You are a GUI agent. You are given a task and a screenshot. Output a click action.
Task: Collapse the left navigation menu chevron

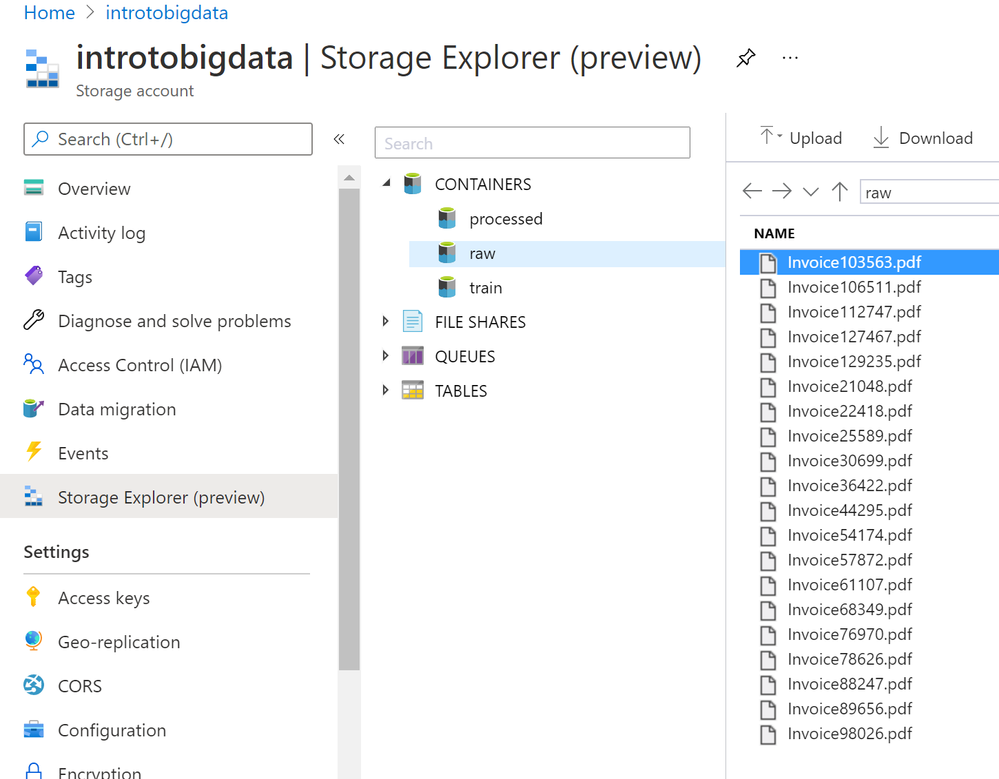[x=339, y=139]
